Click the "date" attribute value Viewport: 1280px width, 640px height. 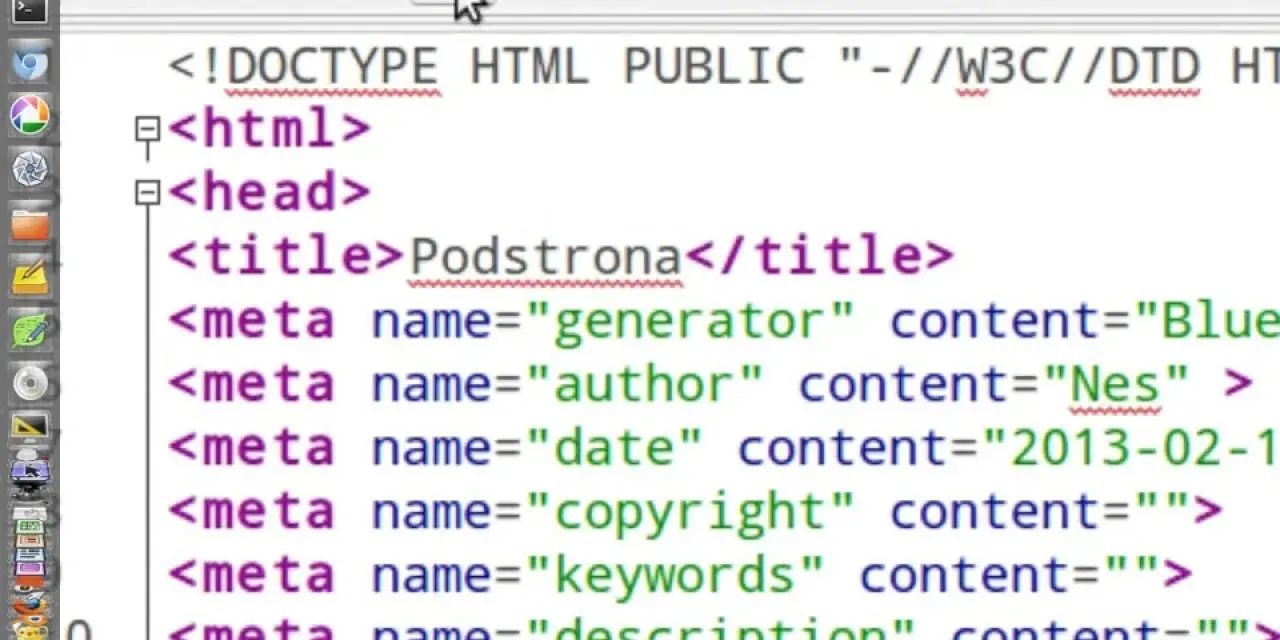coord(614,449)
